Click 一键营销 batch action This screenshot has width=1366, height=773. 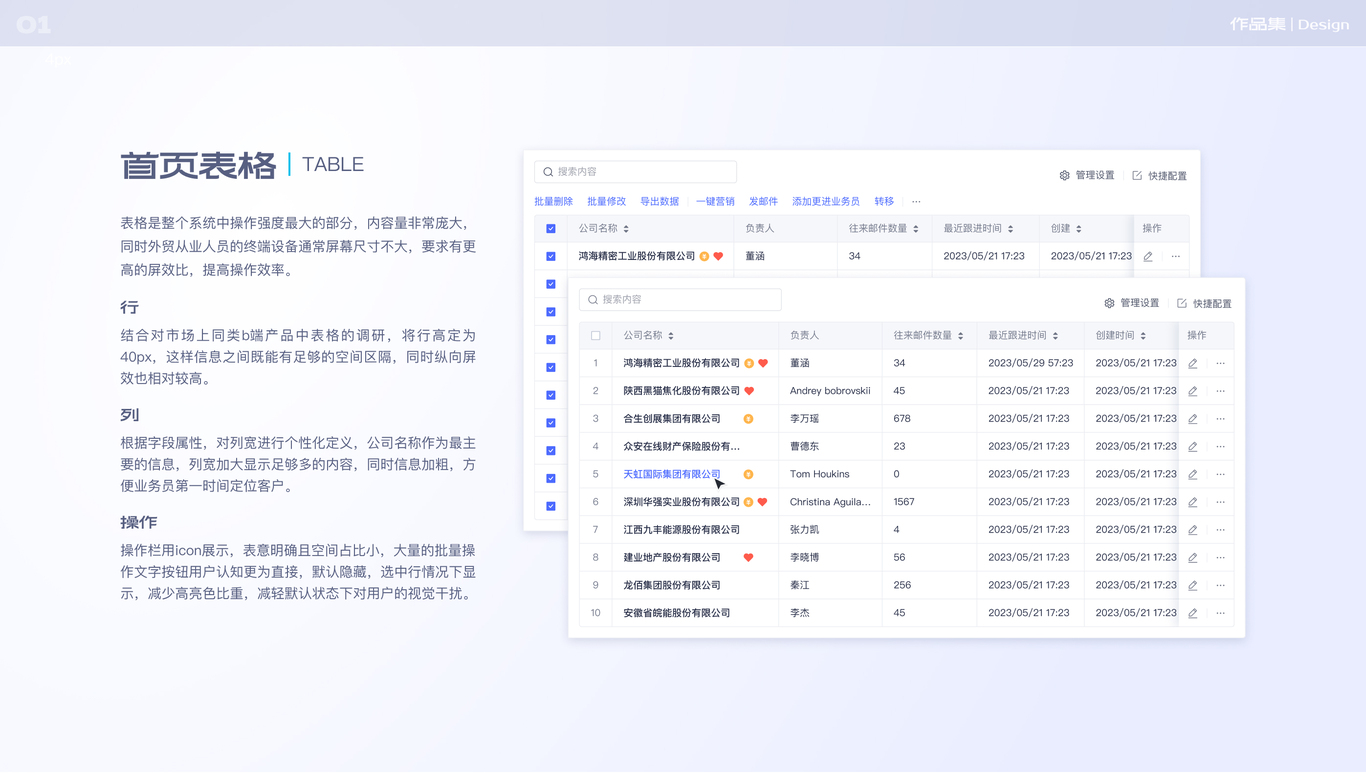point(715,202)
